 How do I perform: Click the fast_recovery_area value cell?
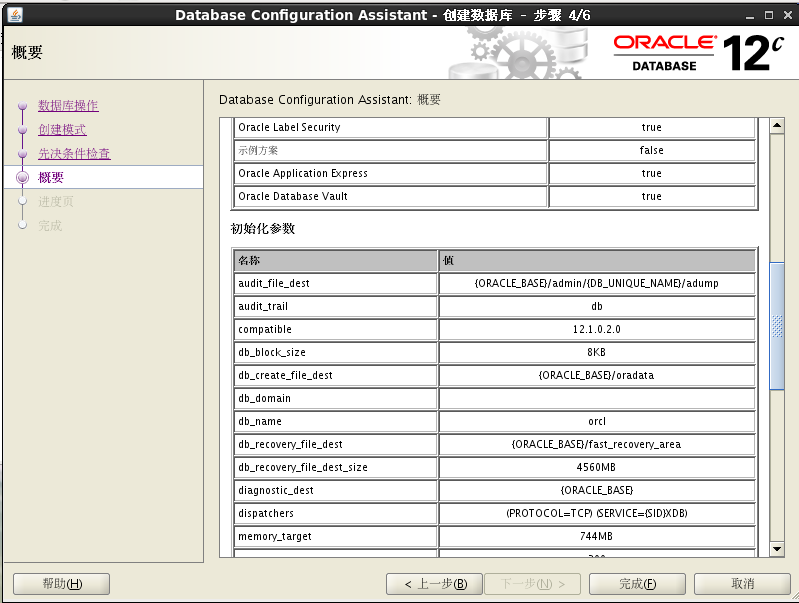click(x=597, y=444)
